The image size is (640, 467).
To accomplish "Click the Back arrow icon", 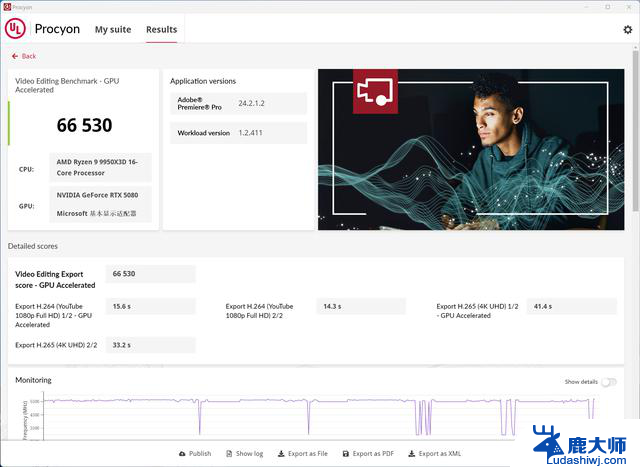I will (x=15, y=56).
